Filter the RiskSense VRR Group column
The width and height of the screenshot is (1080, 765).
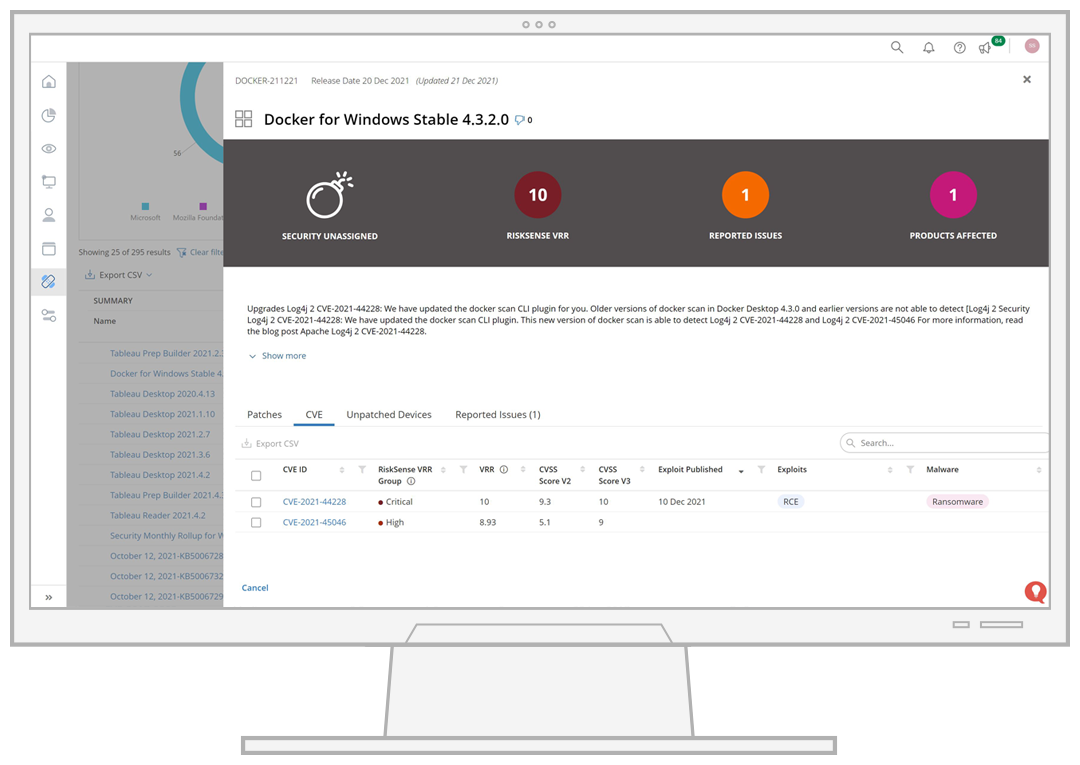[x=464, y=470]
